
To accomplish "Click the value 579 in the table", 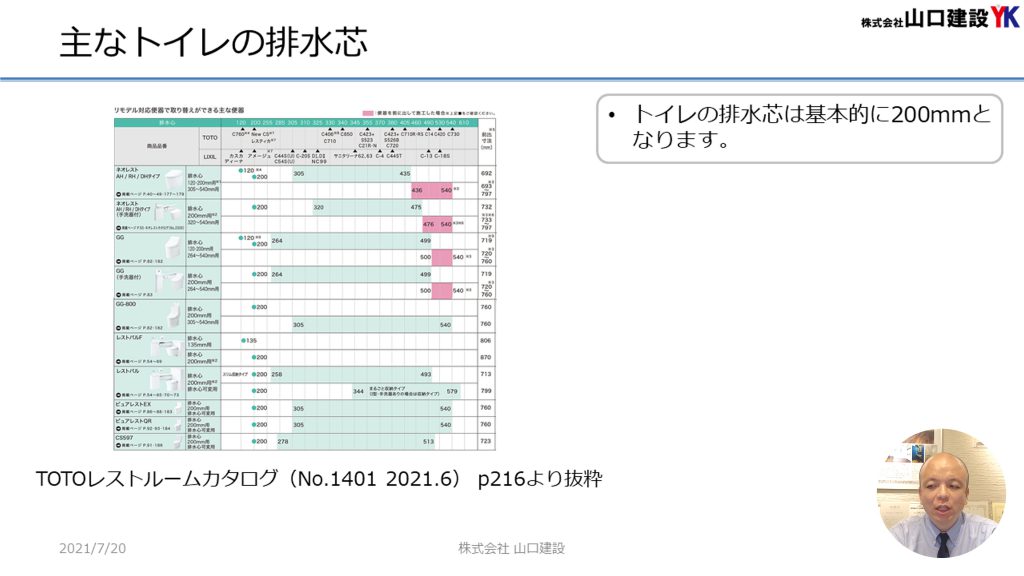I will click(x=452, y=392).
